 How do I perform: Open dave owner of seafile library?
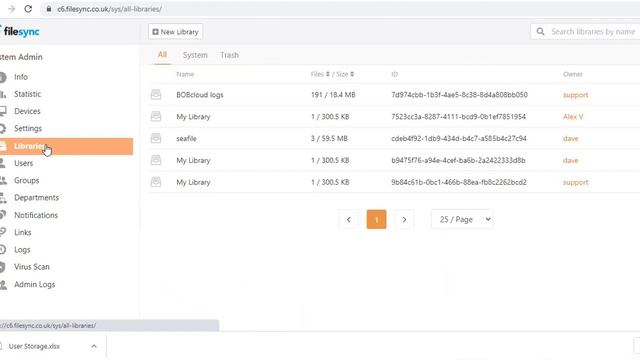click(x=571, y=138)
